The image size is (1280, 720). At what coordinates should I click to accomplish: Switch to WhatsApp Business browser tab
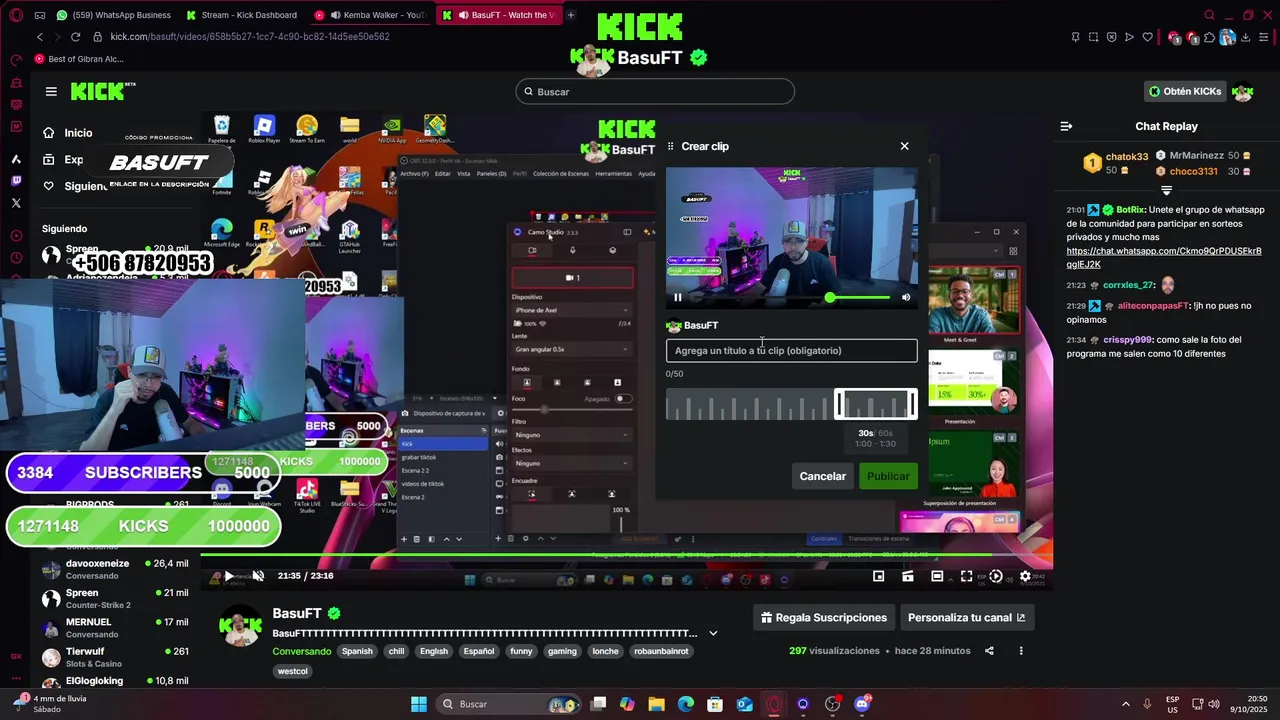click(112, 15)
